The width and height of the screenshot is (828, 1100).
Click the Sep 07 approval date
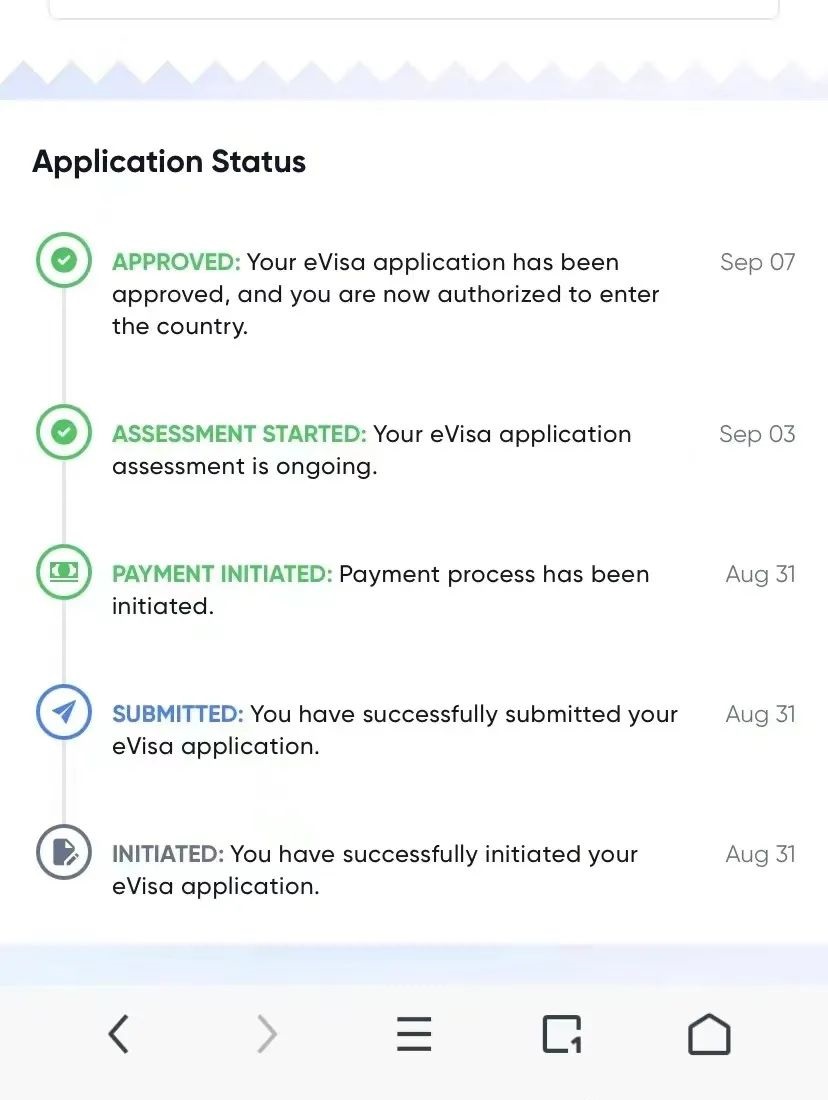tap(758, 262)
